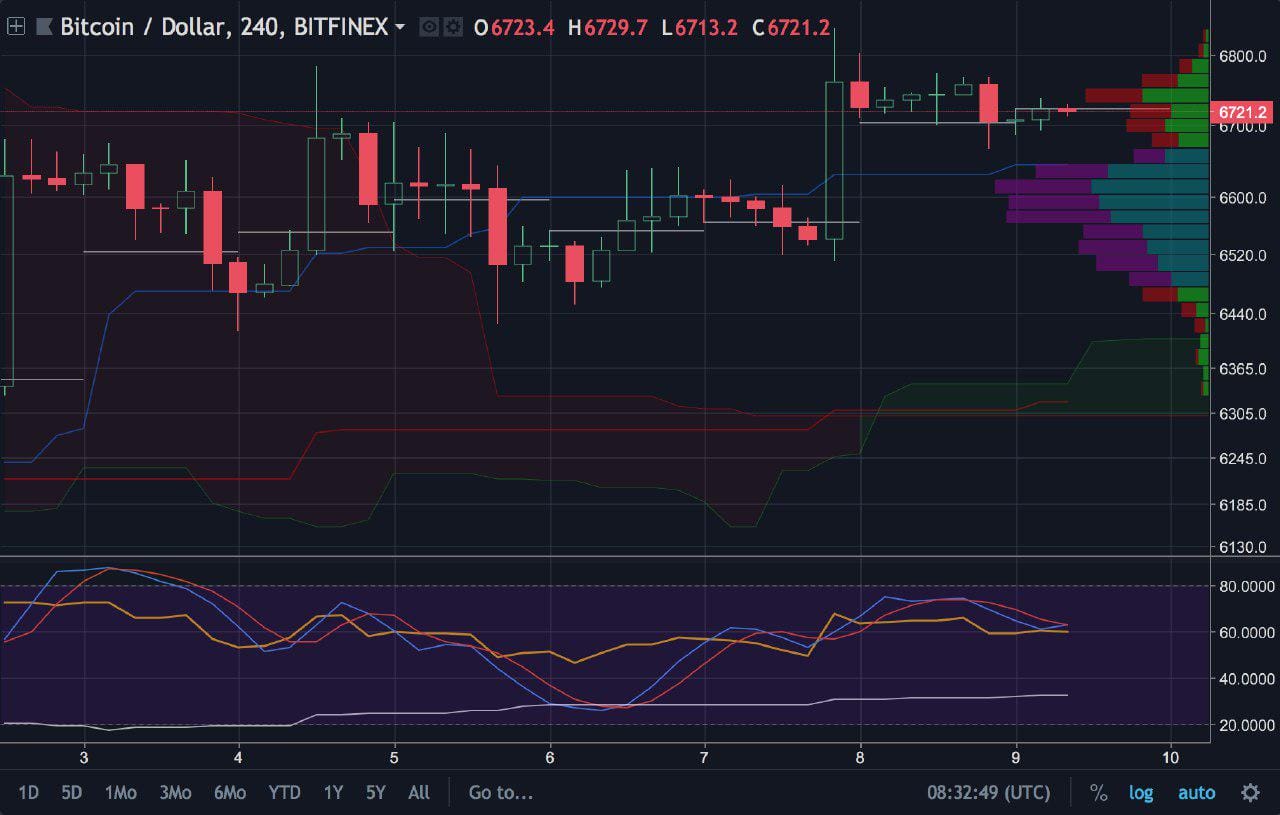Click the low value L6713.2
Image resolution: width=1280 pixels, height=815 pixels.
(x=700, y=28)
